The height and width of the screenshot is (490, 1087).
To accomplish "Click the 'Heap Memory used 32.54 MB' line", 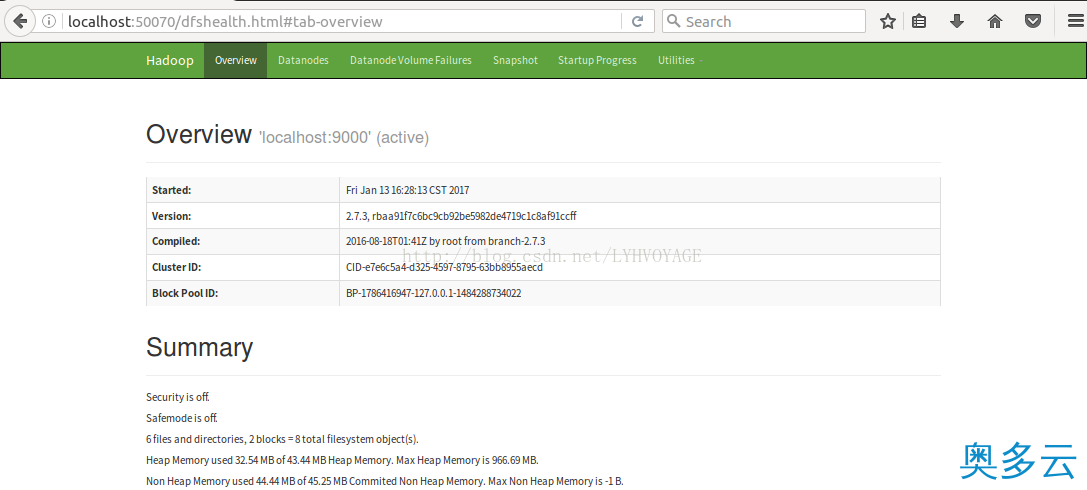I will 342,460.
